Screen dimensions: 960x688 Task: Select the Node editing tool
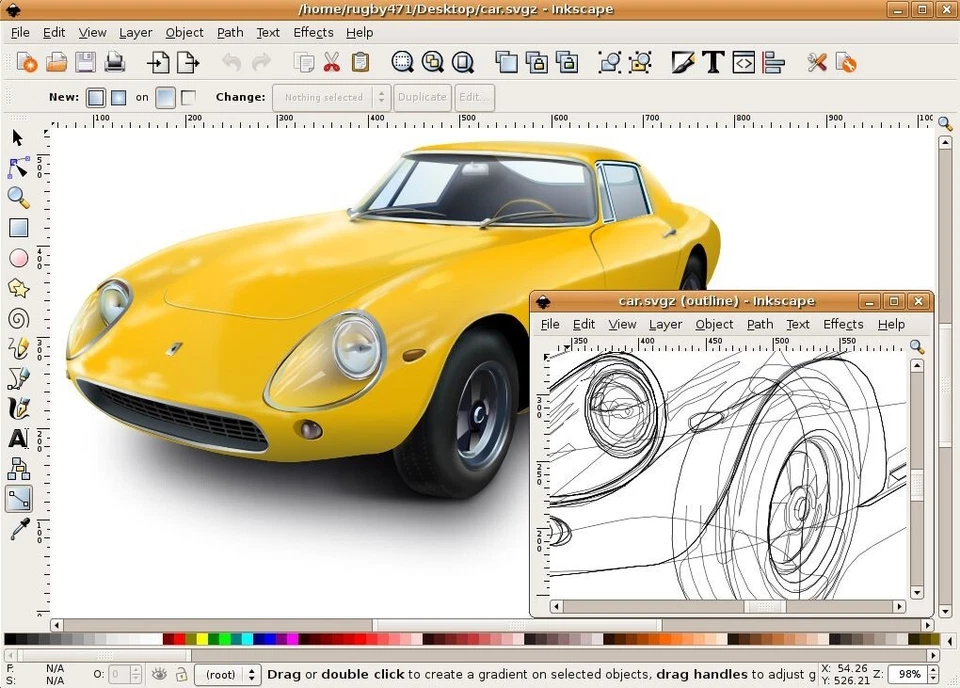(17, 167)
